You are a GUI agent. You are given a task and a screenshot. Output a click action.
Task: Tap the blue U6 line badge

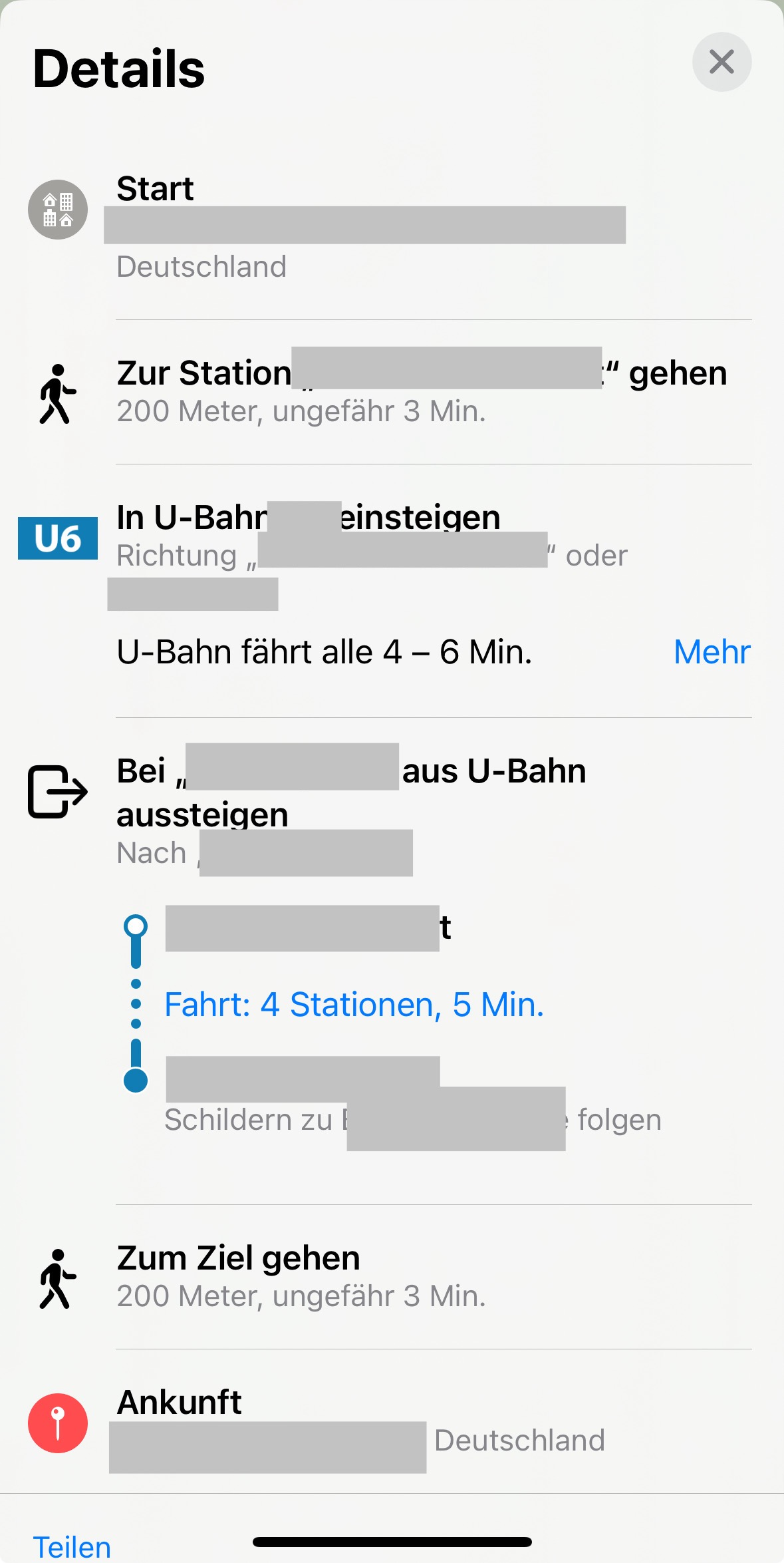coord(58,538)
